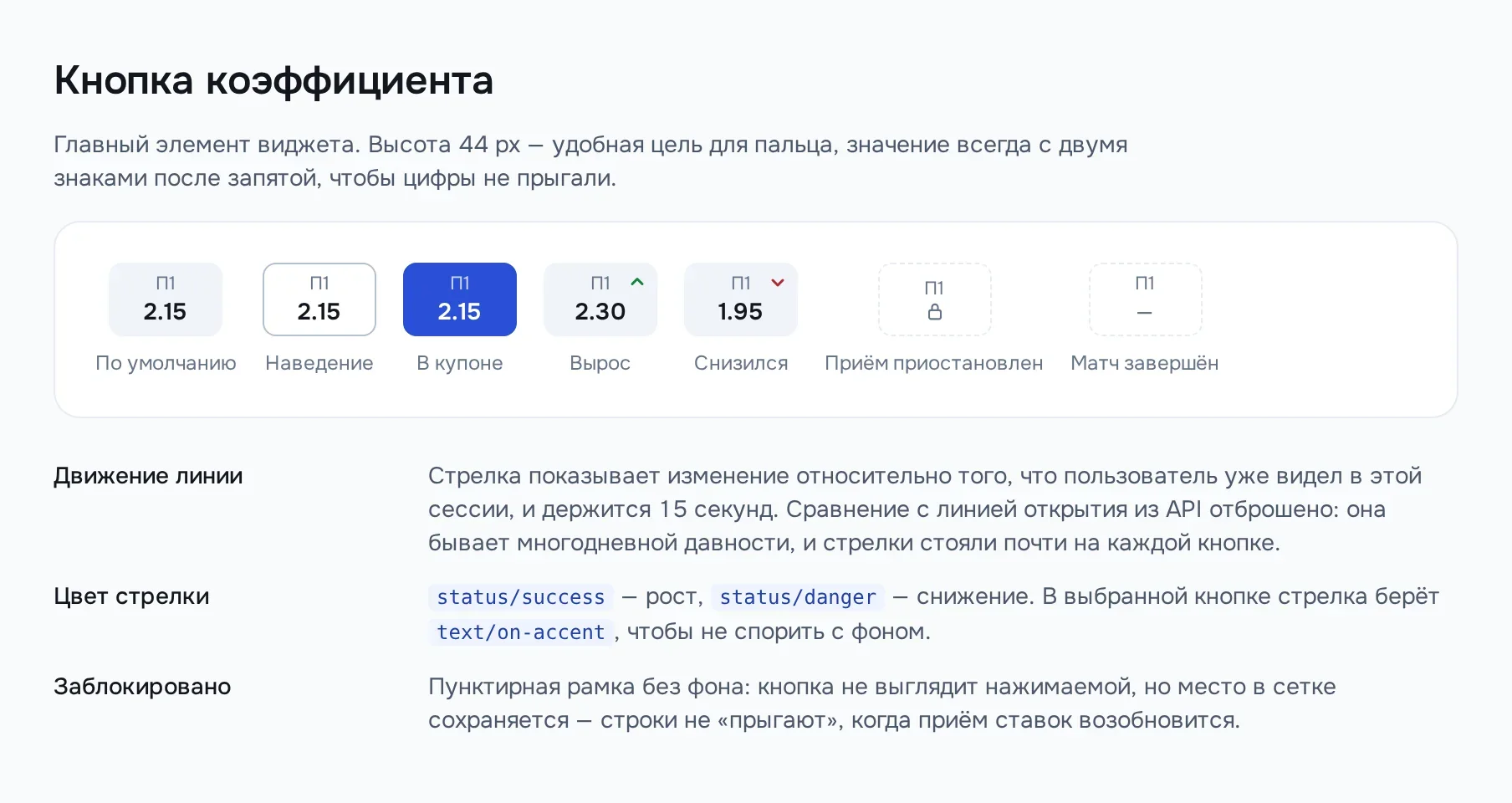Click the «По умолчанию» caption
This screenshot has height=803, width=1512.
pos(166,363)
